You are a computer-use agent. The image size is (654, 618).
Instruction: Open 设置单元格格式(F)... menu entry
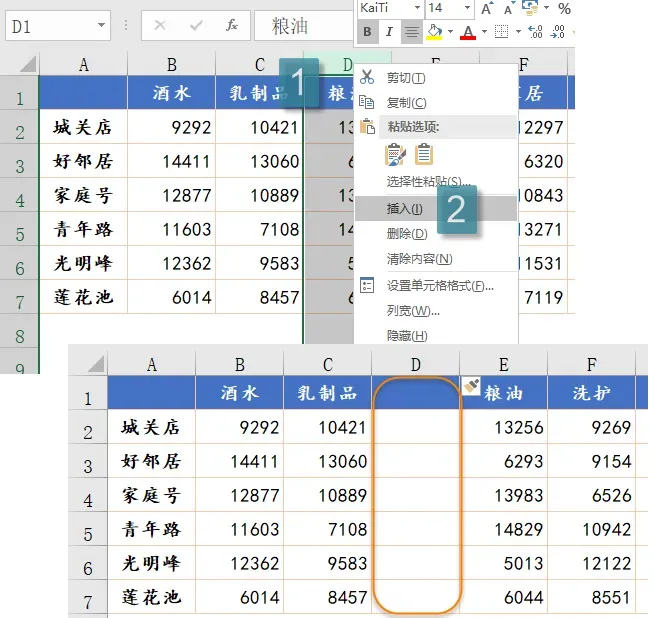pyautogui.click(x=436, y=286)
